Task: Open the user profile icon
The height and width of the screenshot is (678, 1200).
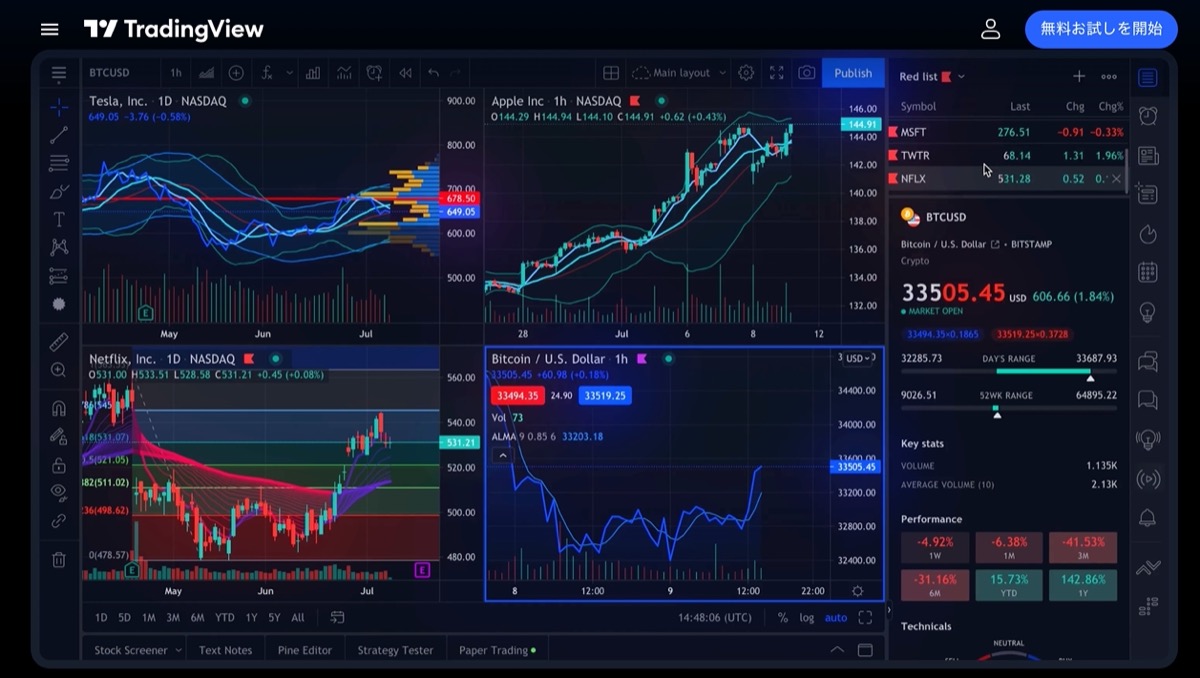Action: (x=990, y=29)
